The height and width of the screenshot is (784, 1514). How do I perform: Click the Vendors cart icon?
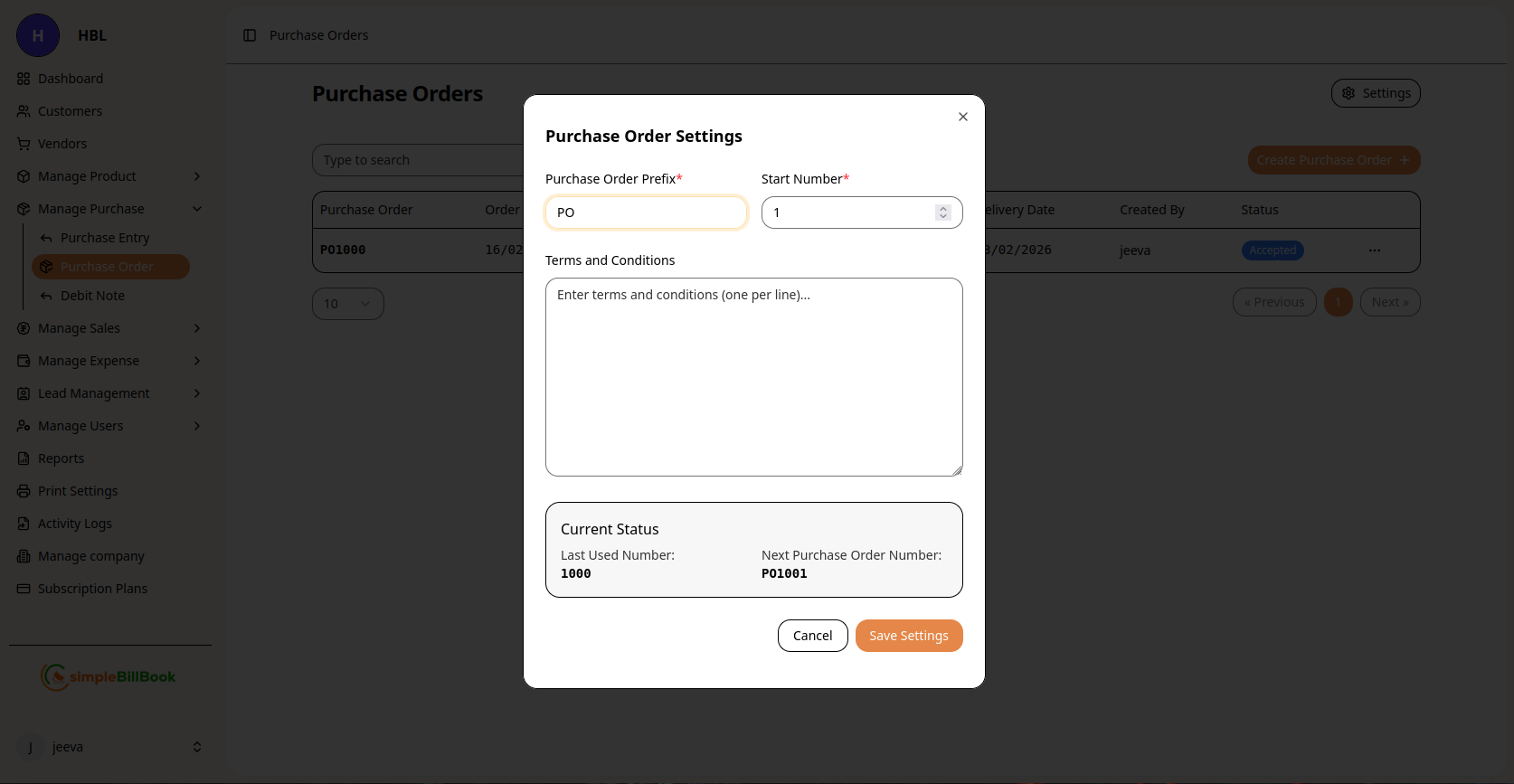click(x=24, y=144)
